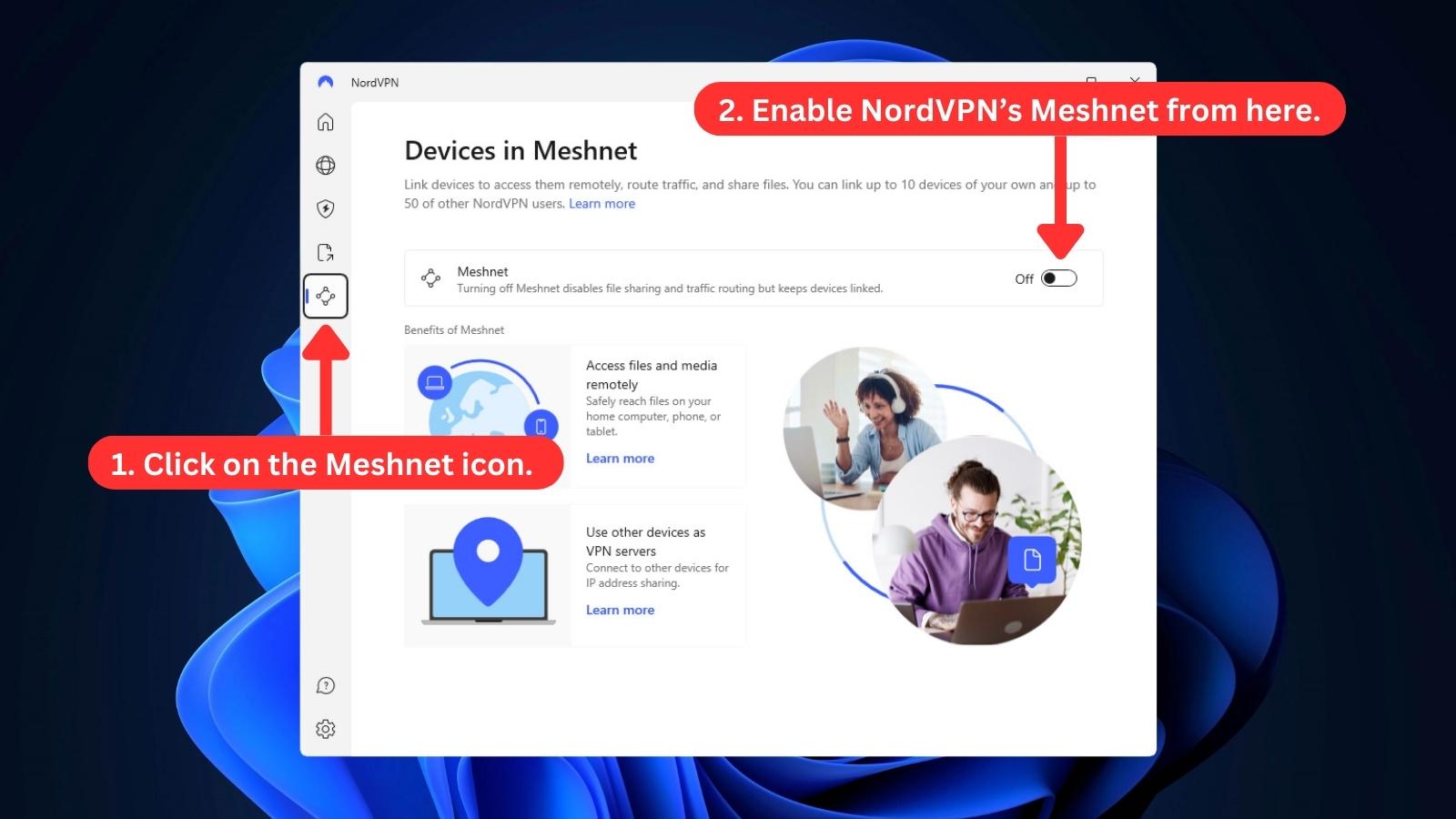Click the Benefits of Meshnet label

pos(454,330)
